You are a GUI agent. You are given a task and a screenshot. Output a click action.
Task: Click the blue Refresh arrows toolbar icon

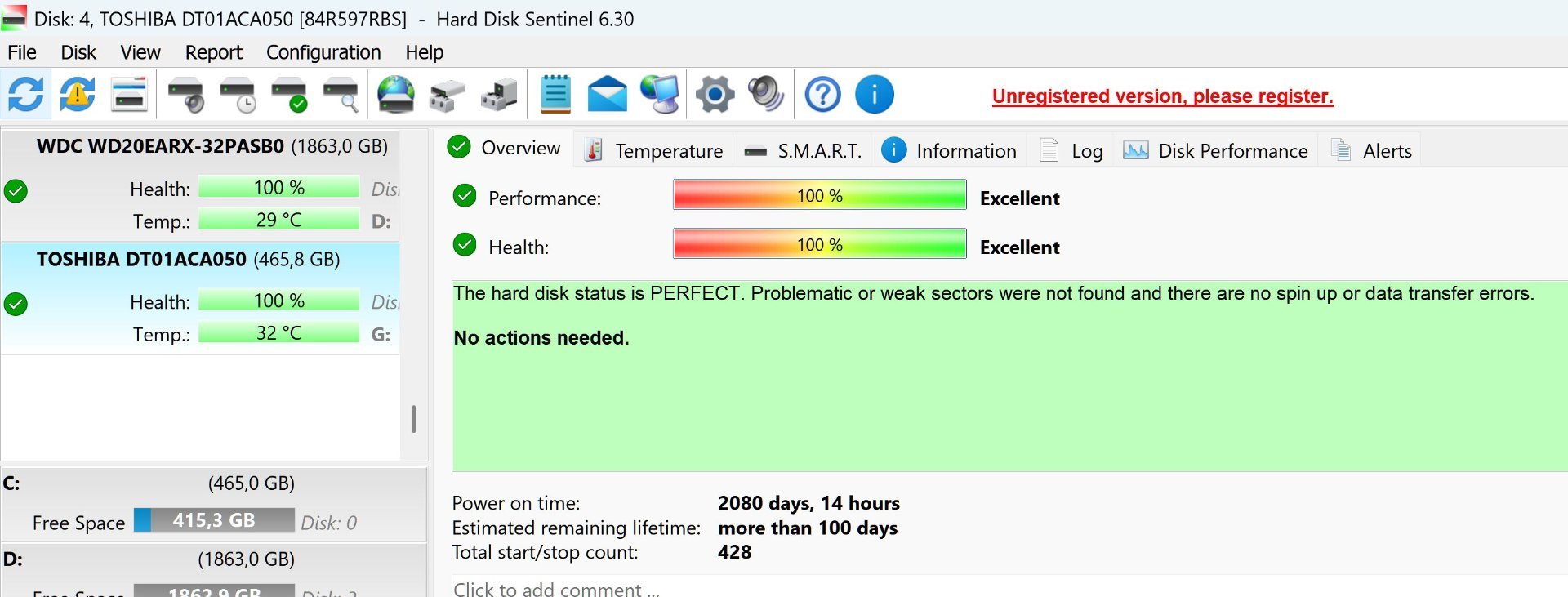pos(26,95)
